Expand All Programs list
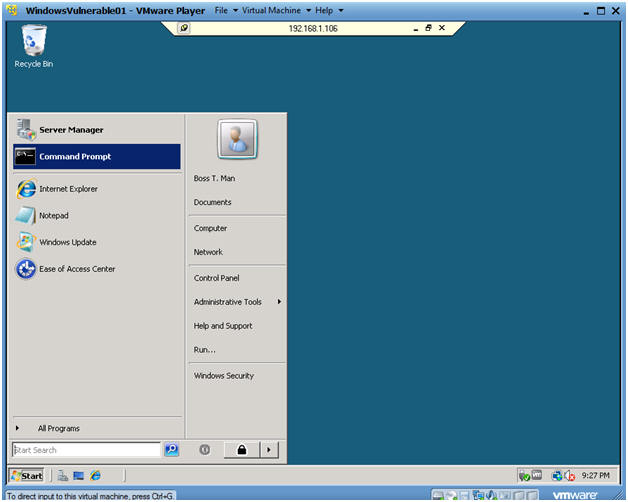This screenshot has height=502, width=628. [x=97, y=428]
